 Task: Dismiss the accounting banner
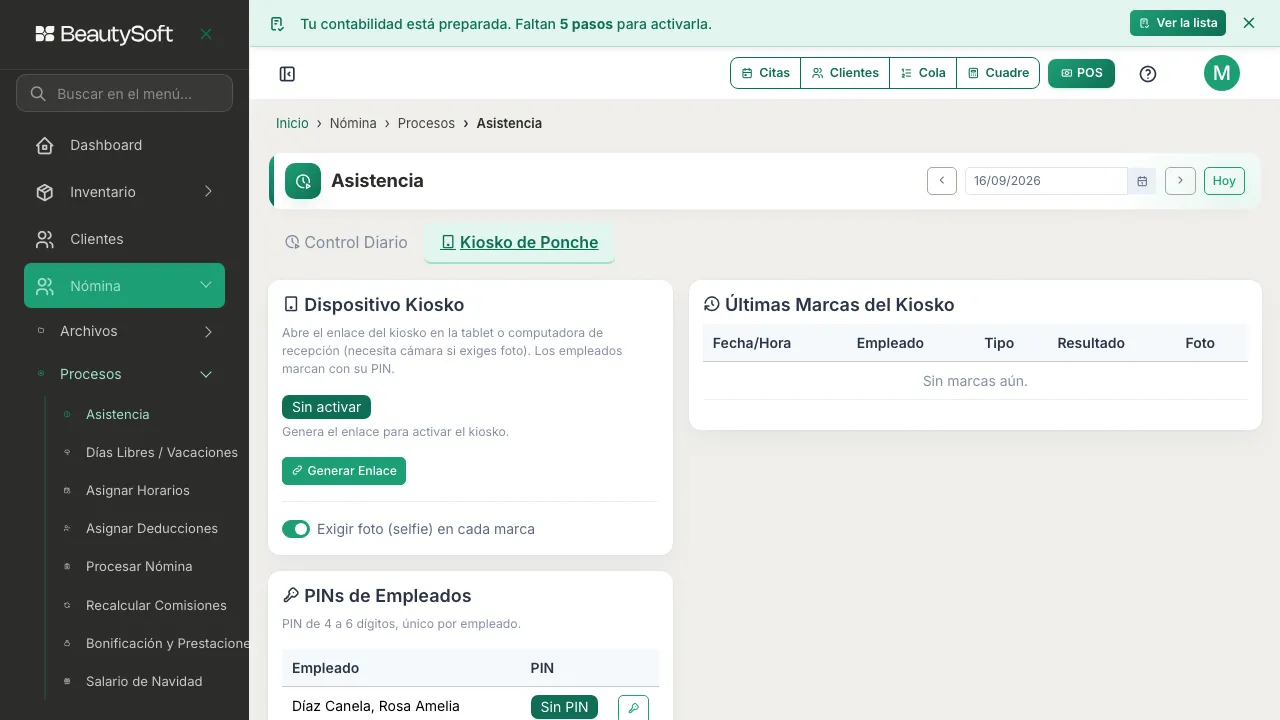[1249, 23]
